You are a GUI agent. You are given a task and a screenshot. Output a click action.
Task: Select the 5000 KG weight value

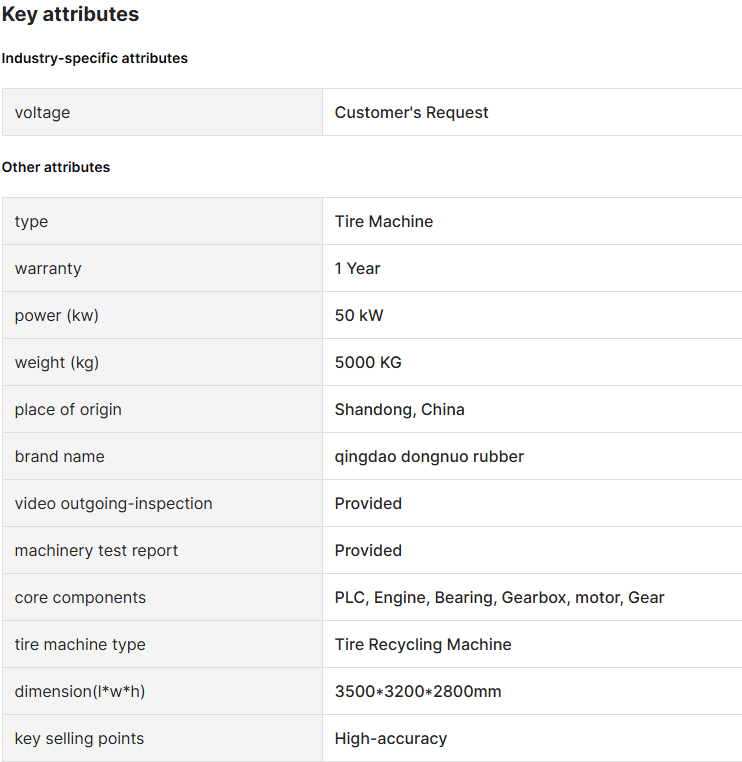[x=368, y=363]
